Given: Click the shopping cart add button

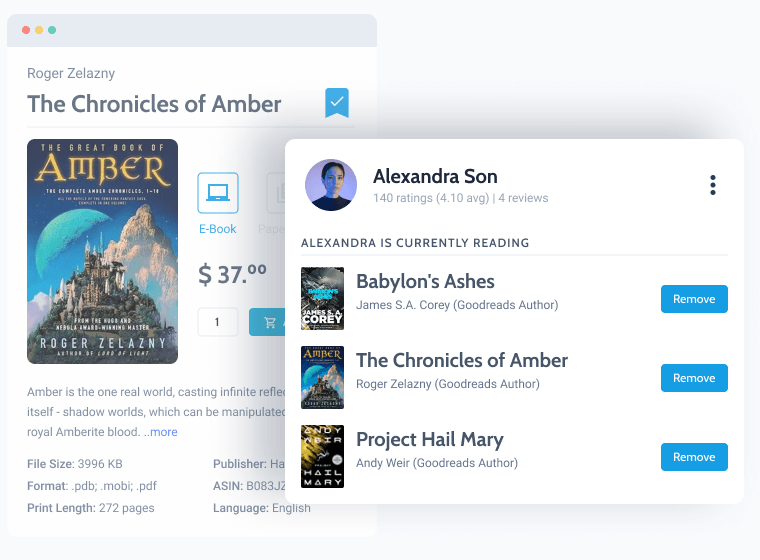Looking at the screenshot, I should click(x=268, y=322).
